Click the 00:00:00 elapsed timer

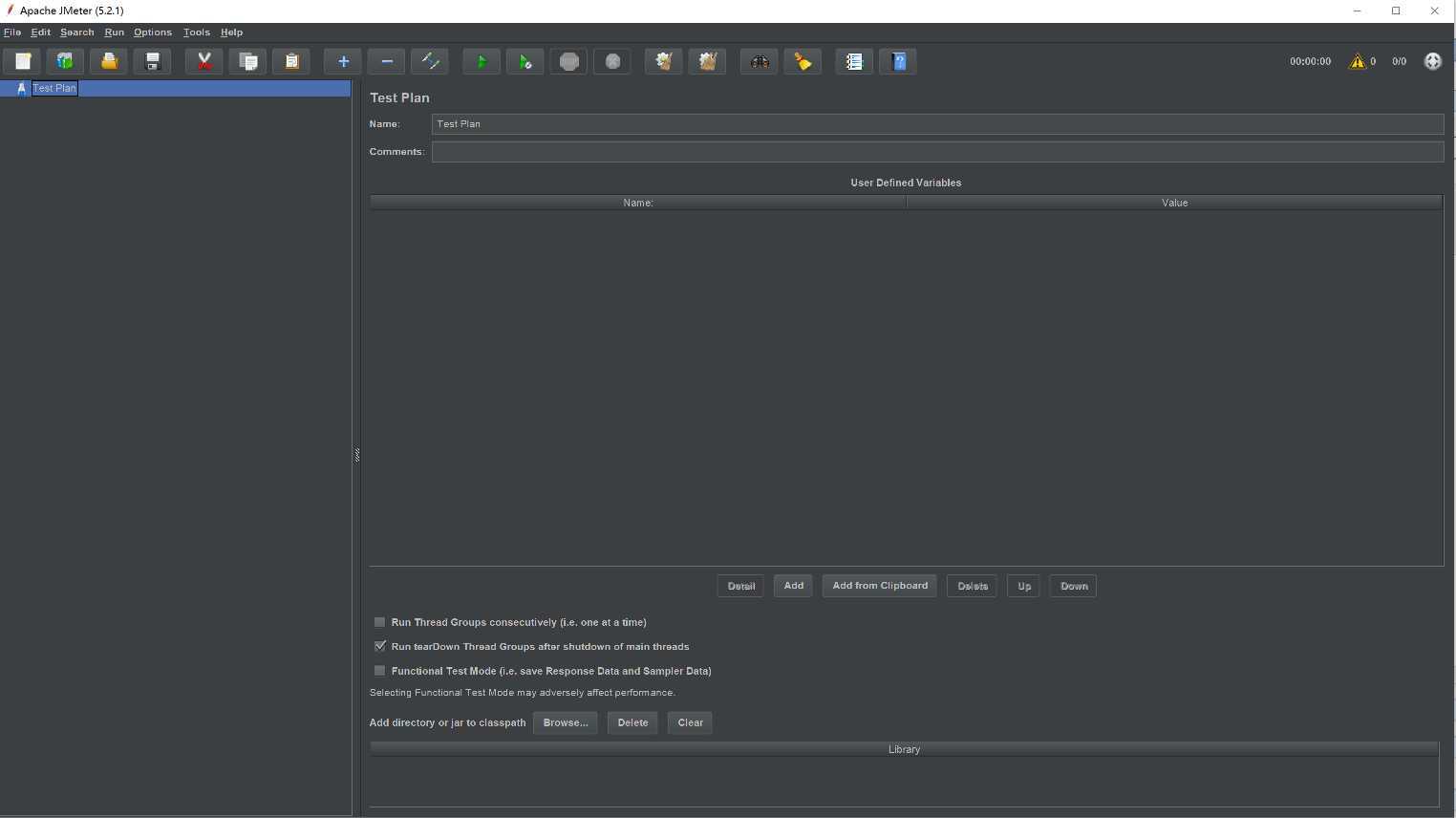point(1310,61)
